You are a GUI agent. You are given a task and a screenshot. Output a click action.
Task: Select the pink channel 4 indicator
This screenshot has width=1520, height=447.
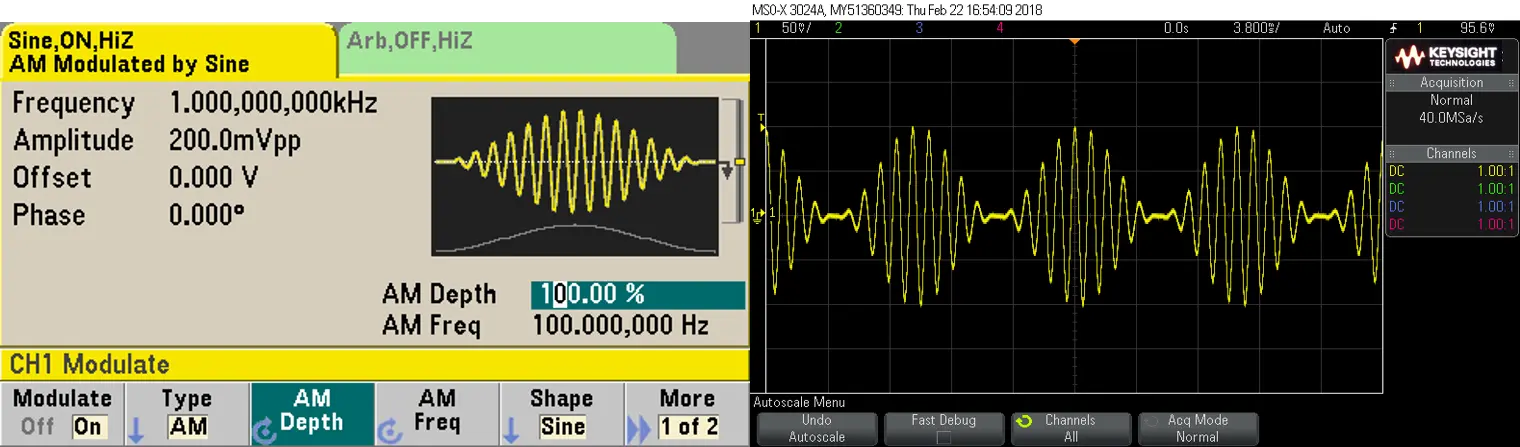point(1000,29)
